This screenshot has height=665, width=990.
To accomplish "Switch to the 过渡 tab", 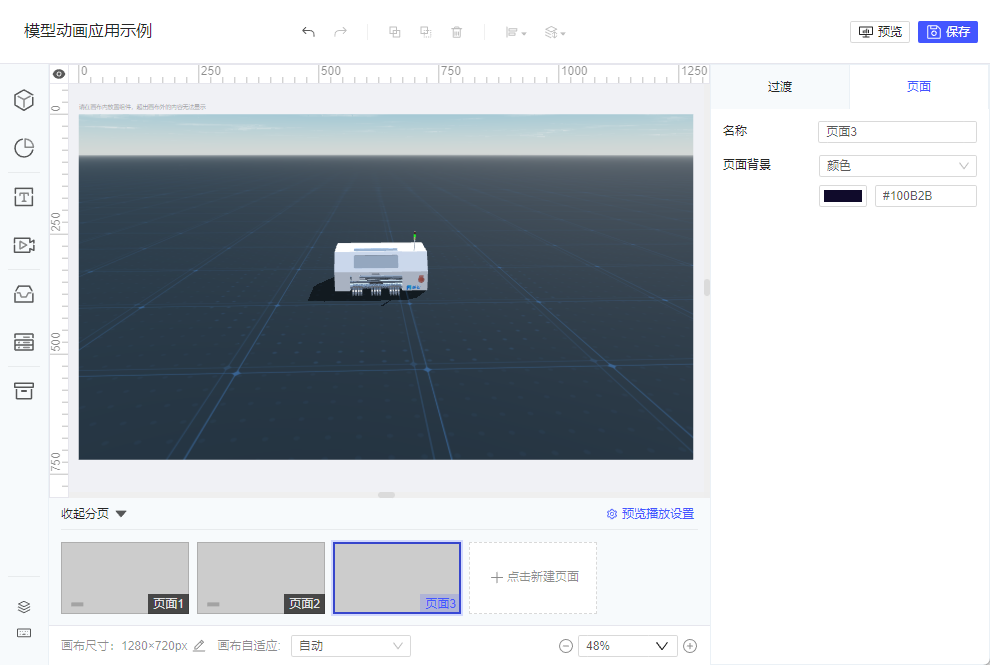I will click(x=780, y=87).
